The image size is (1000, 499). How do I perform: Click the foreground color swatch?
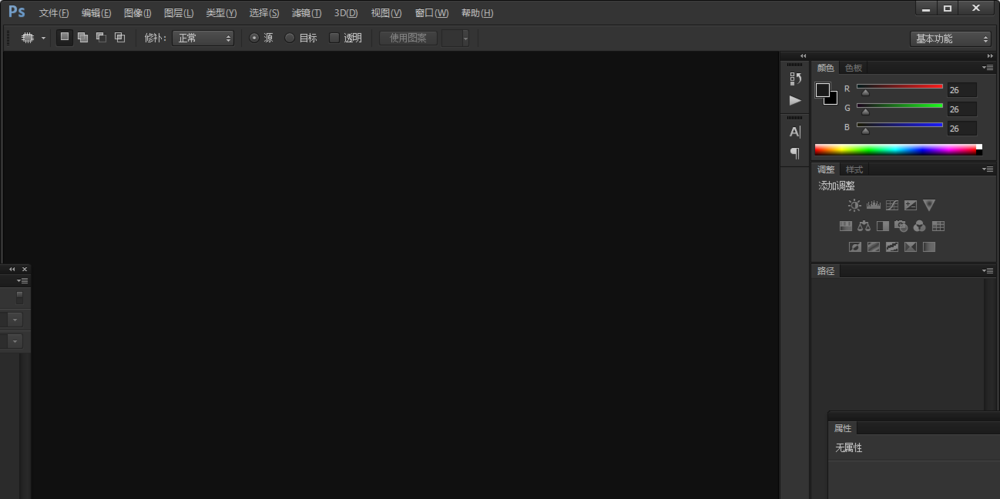click(822, 90)
